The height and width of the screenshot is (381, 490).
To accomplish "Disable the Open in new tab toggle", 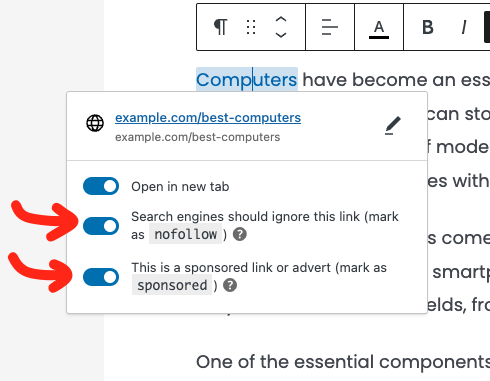I will click(101, 186).
